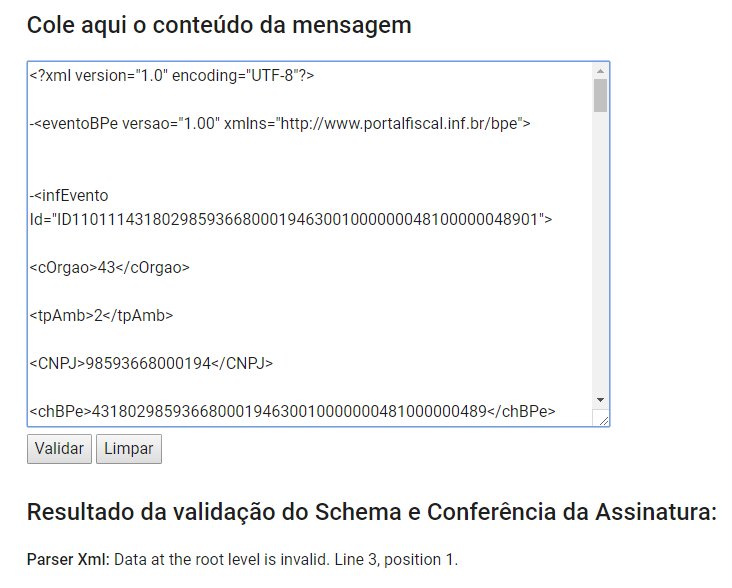Click the textarea resize grip corner
The height and width of the screenshot is (588, 732).
tap(602, 419)
